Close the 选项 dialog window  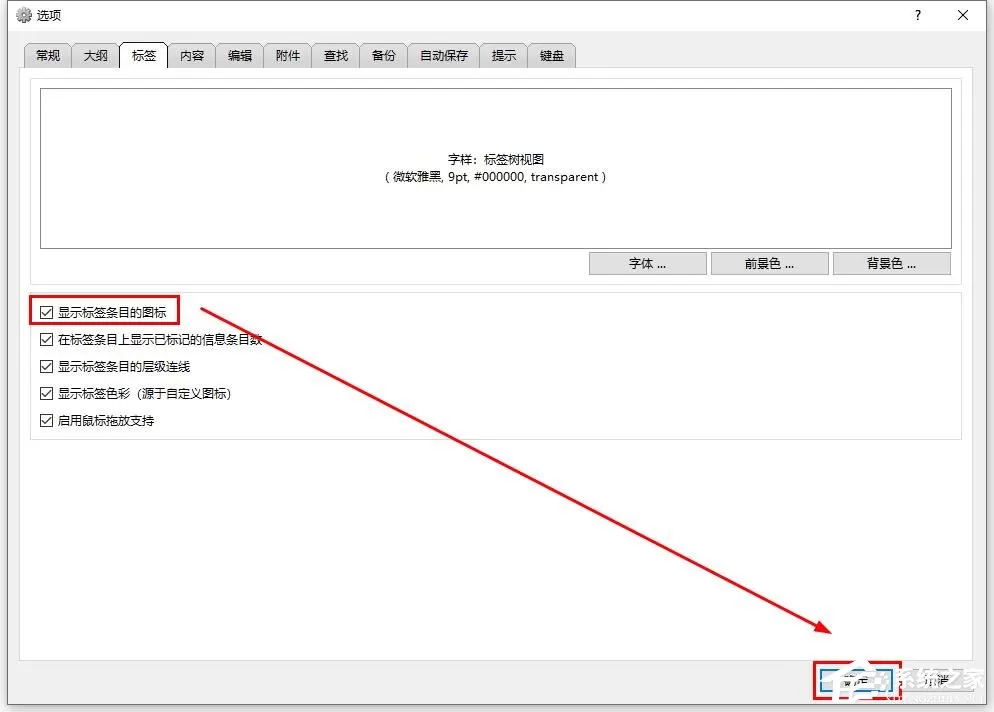pos(963,15)
